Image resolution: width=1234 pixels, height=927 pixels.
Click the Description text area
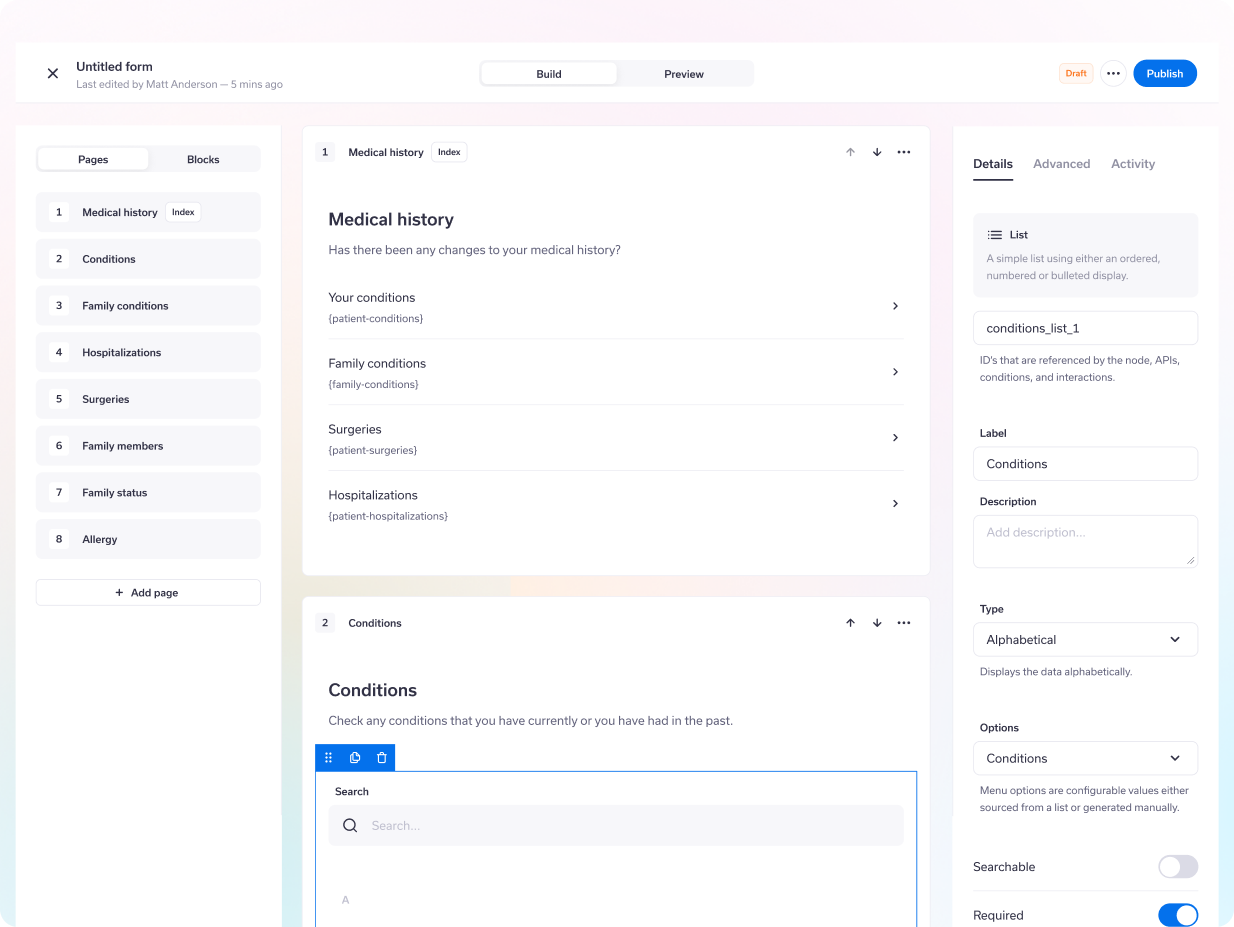coord(1085,541)
